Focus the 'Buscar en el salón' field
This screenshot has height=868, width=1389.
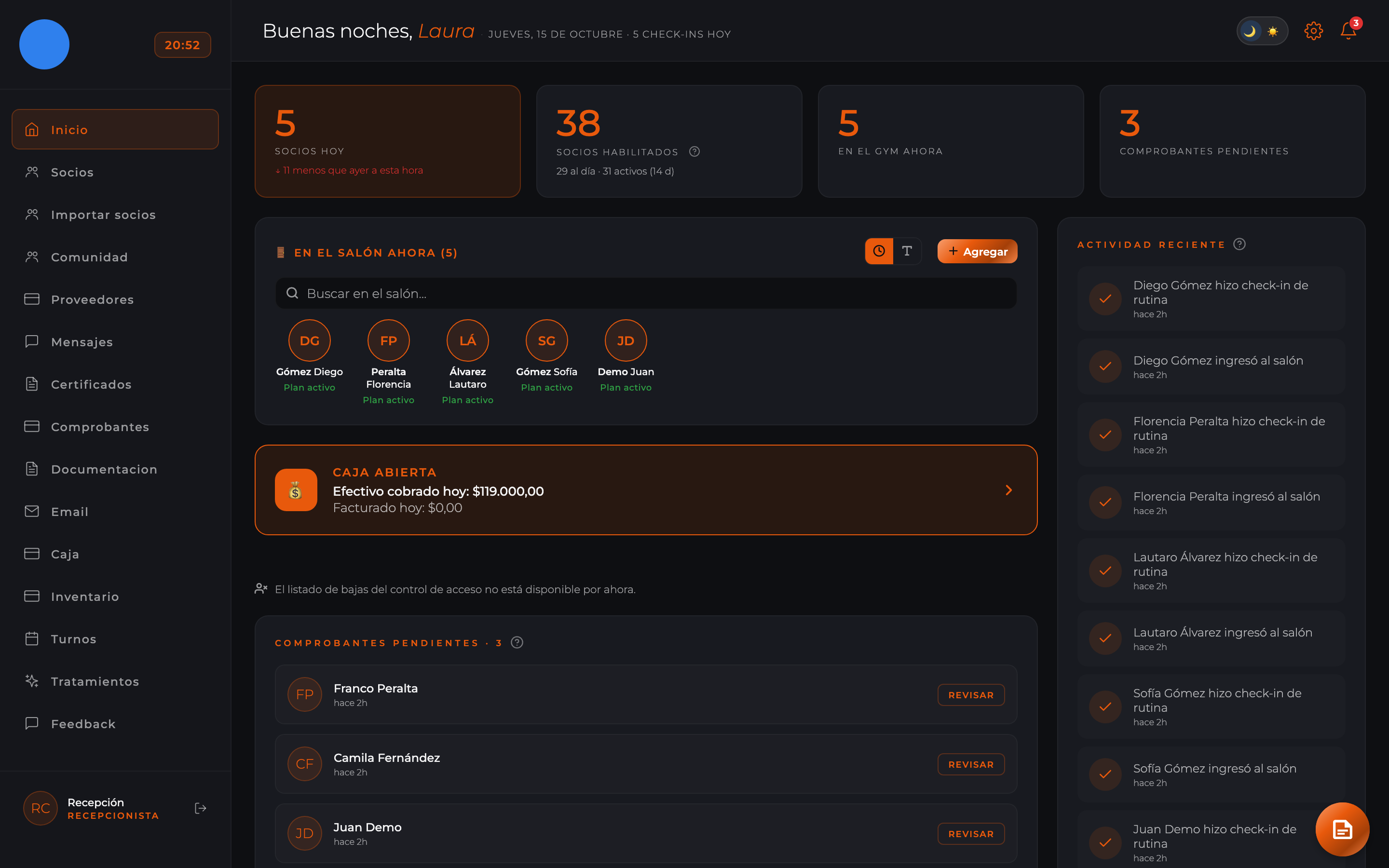coord(646,293)
